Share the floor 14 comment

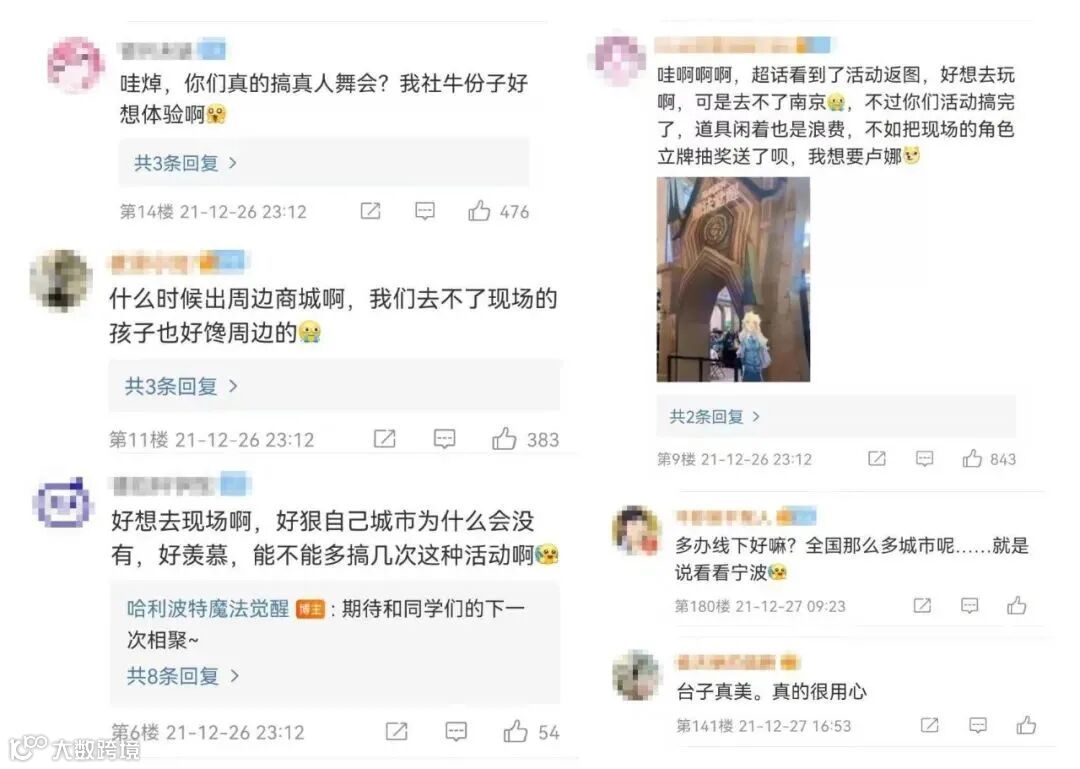click(371, 211)
